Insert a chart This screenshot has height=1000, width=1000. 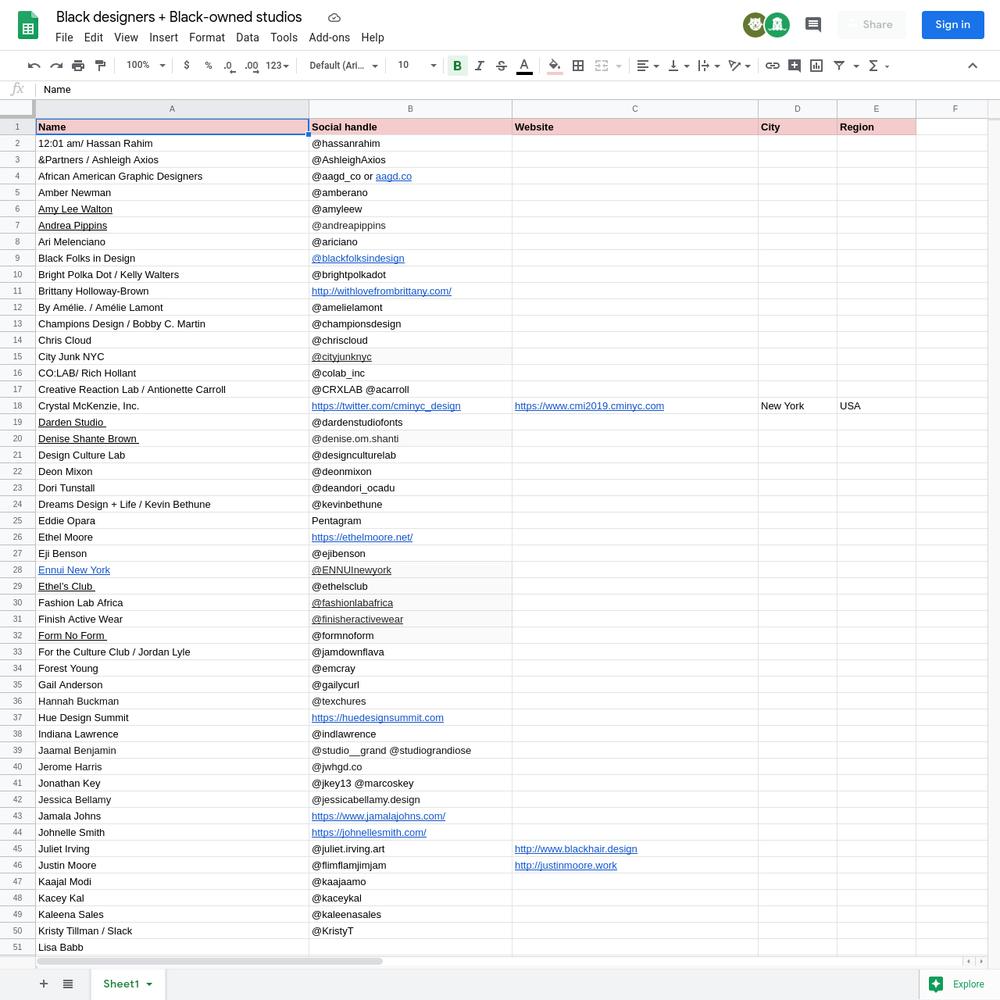(816, 66)
